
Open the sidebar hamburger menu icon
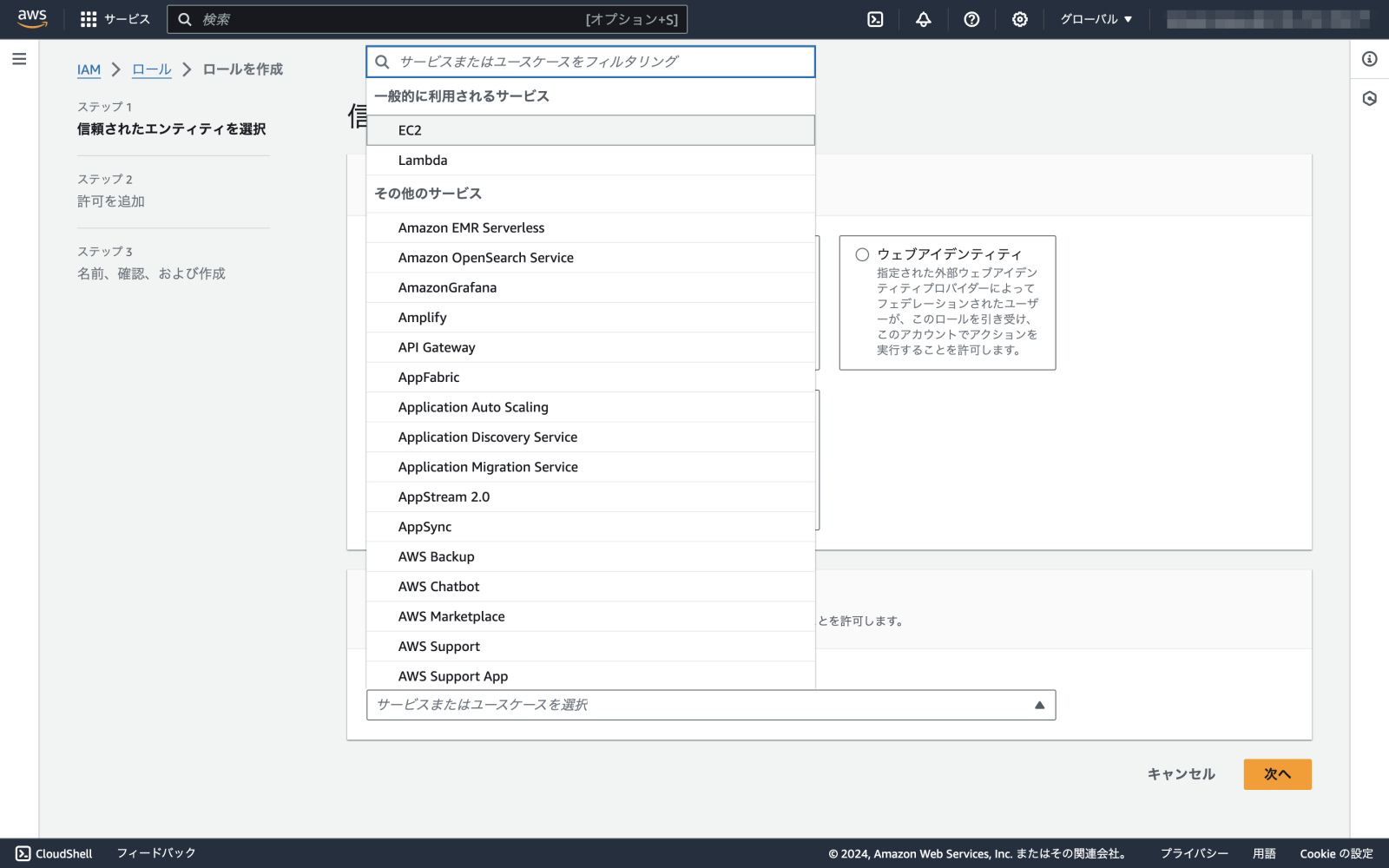pyautogui.click(x=18, y=59)
